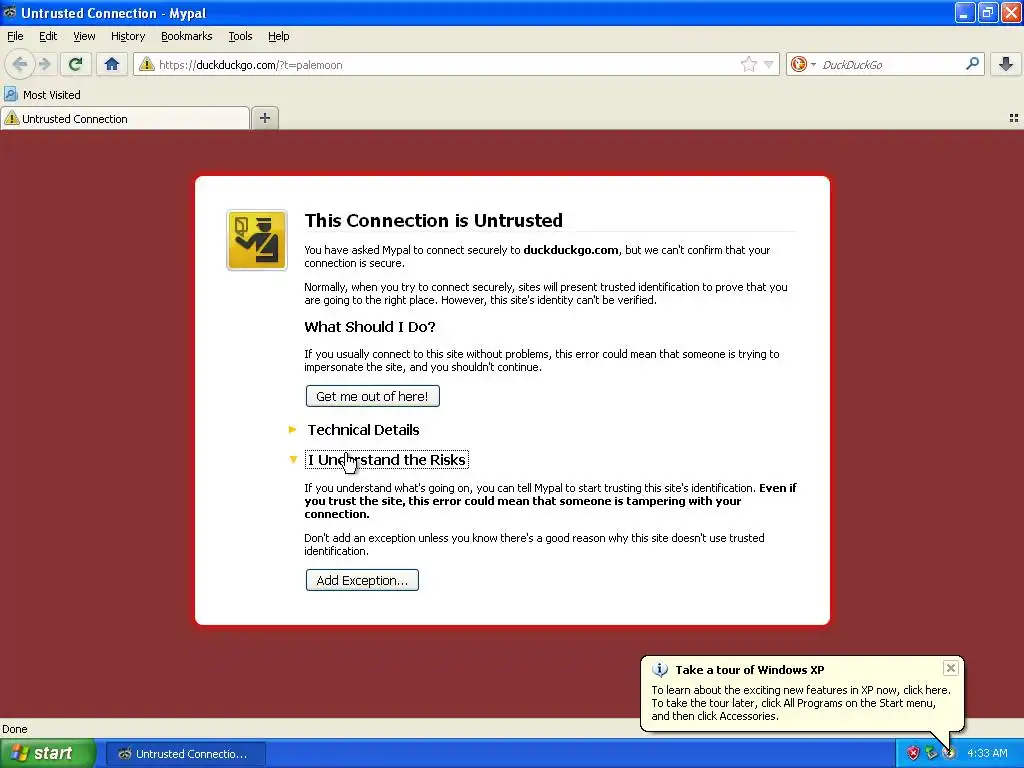Click the untrusted connection officer icon
Image resolution: width=1024 pixels, height=768 pixels.
click(x=257, y=240)
